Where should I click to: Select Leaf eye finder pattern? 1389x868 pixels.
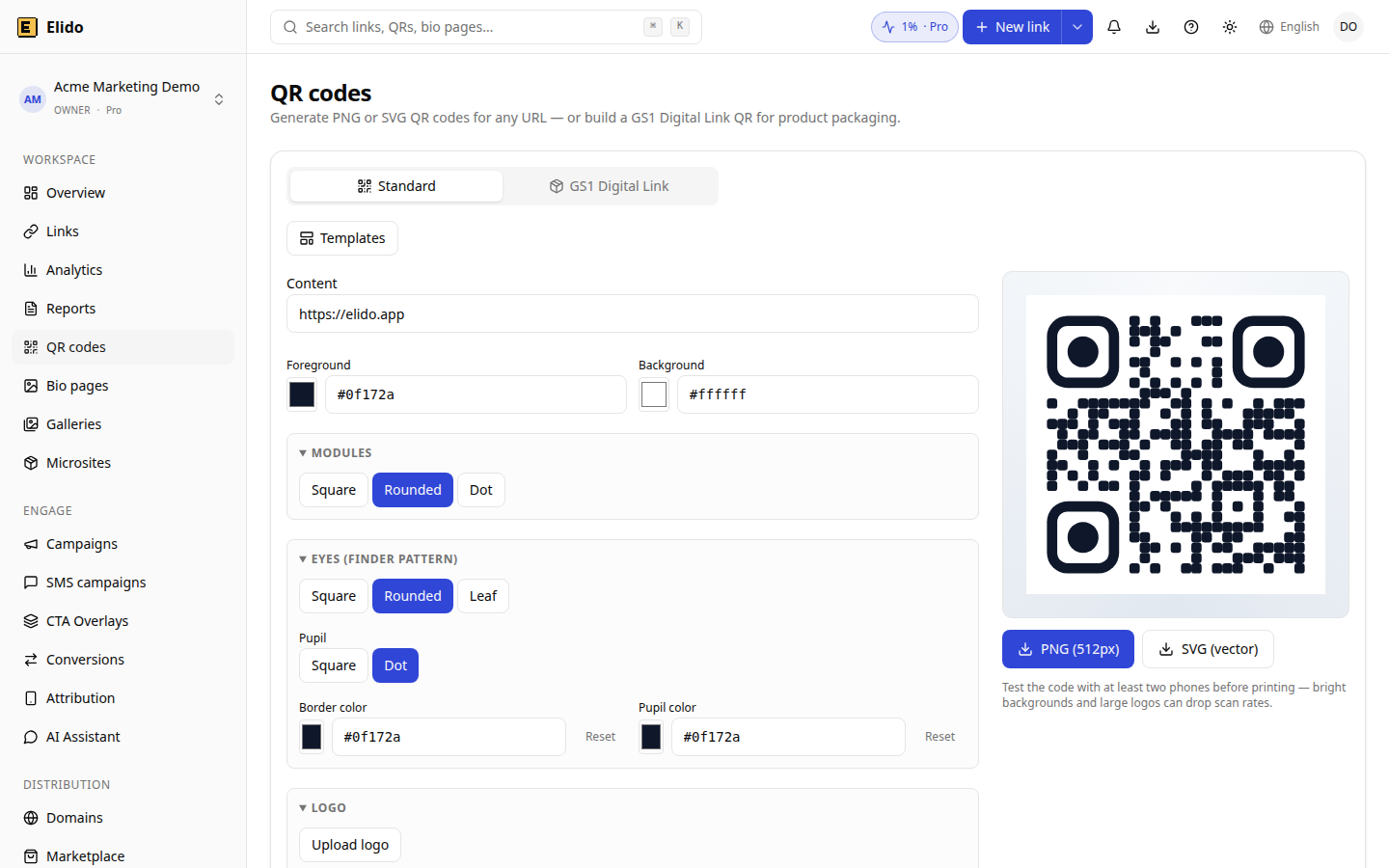click(x=483, y=596)
